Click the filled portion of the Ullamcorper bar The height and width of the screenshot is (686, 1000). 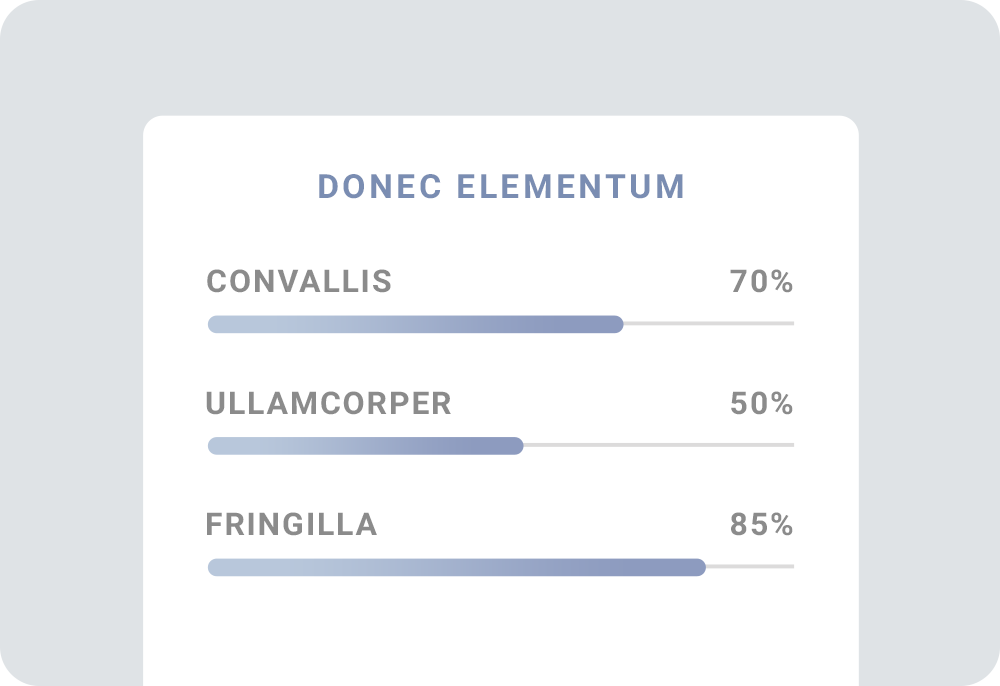tap(365, 446)
